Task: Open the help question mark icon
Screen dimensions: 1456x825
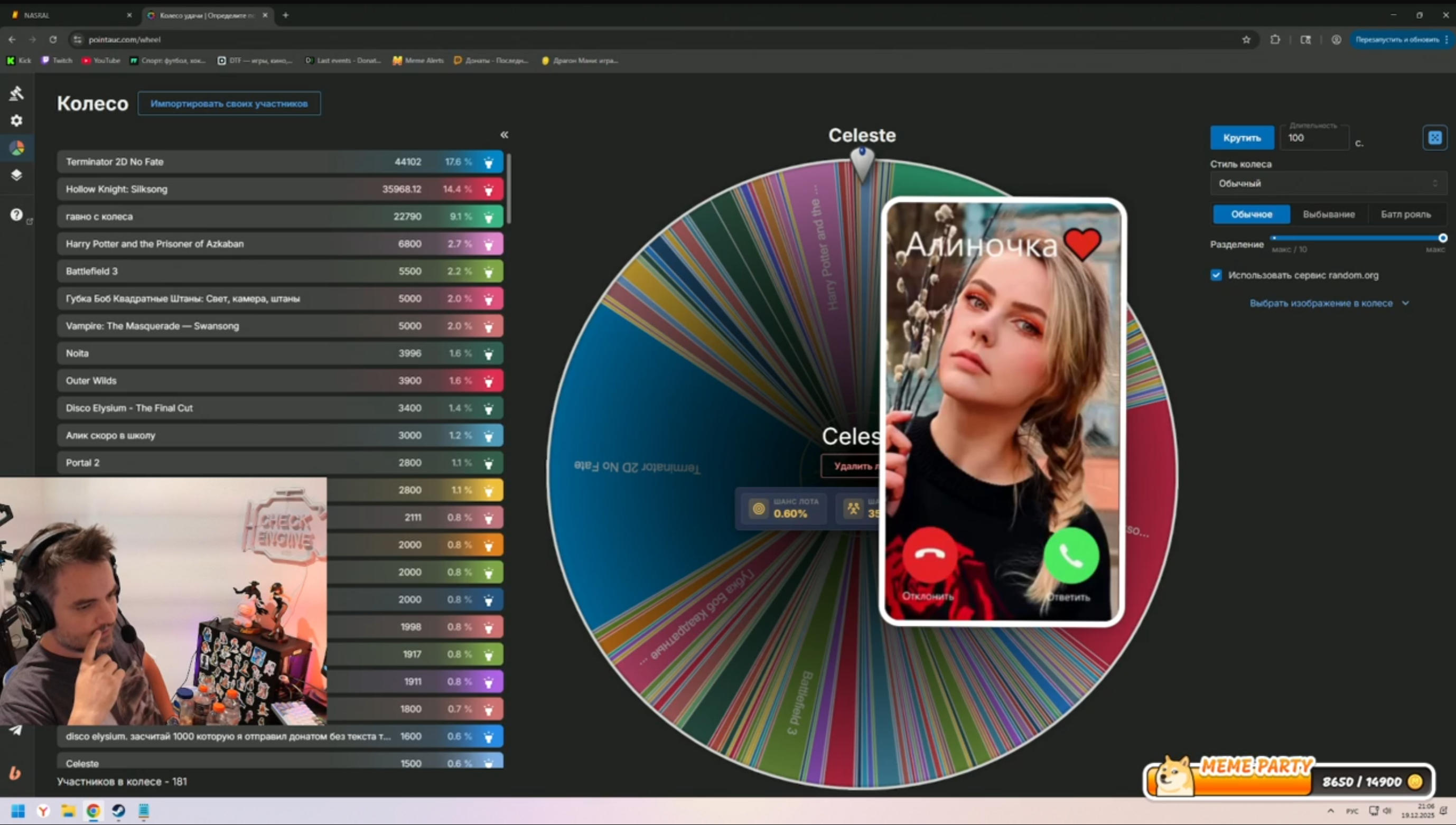Action: coord(16,215)
